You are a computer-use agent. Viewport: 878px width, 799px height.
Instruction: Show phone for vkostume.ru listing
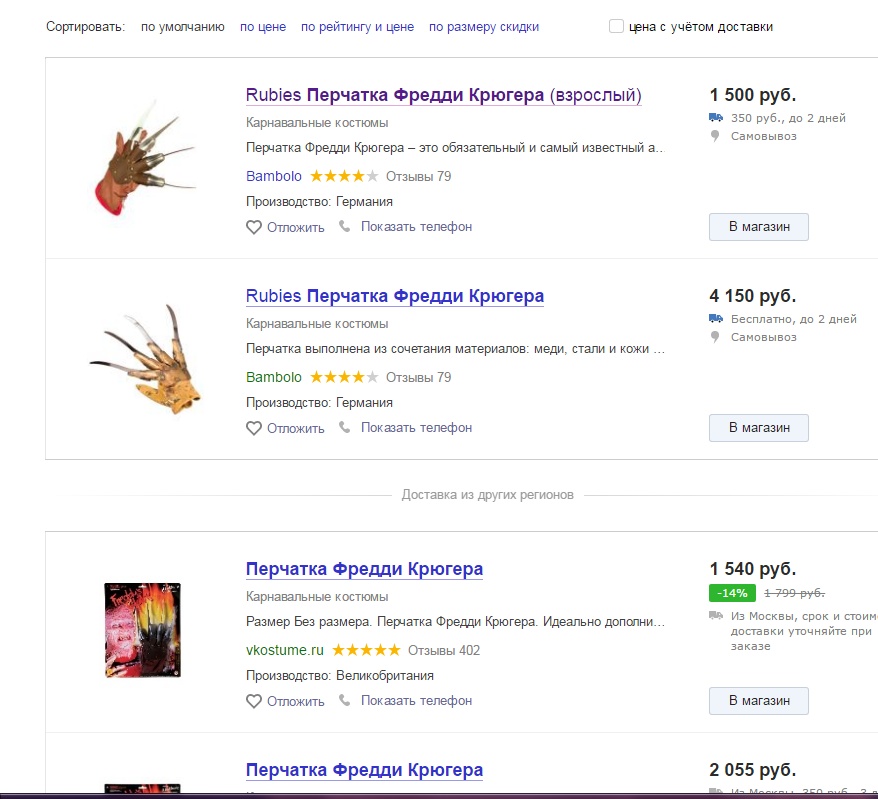click(x=416, y=700)
